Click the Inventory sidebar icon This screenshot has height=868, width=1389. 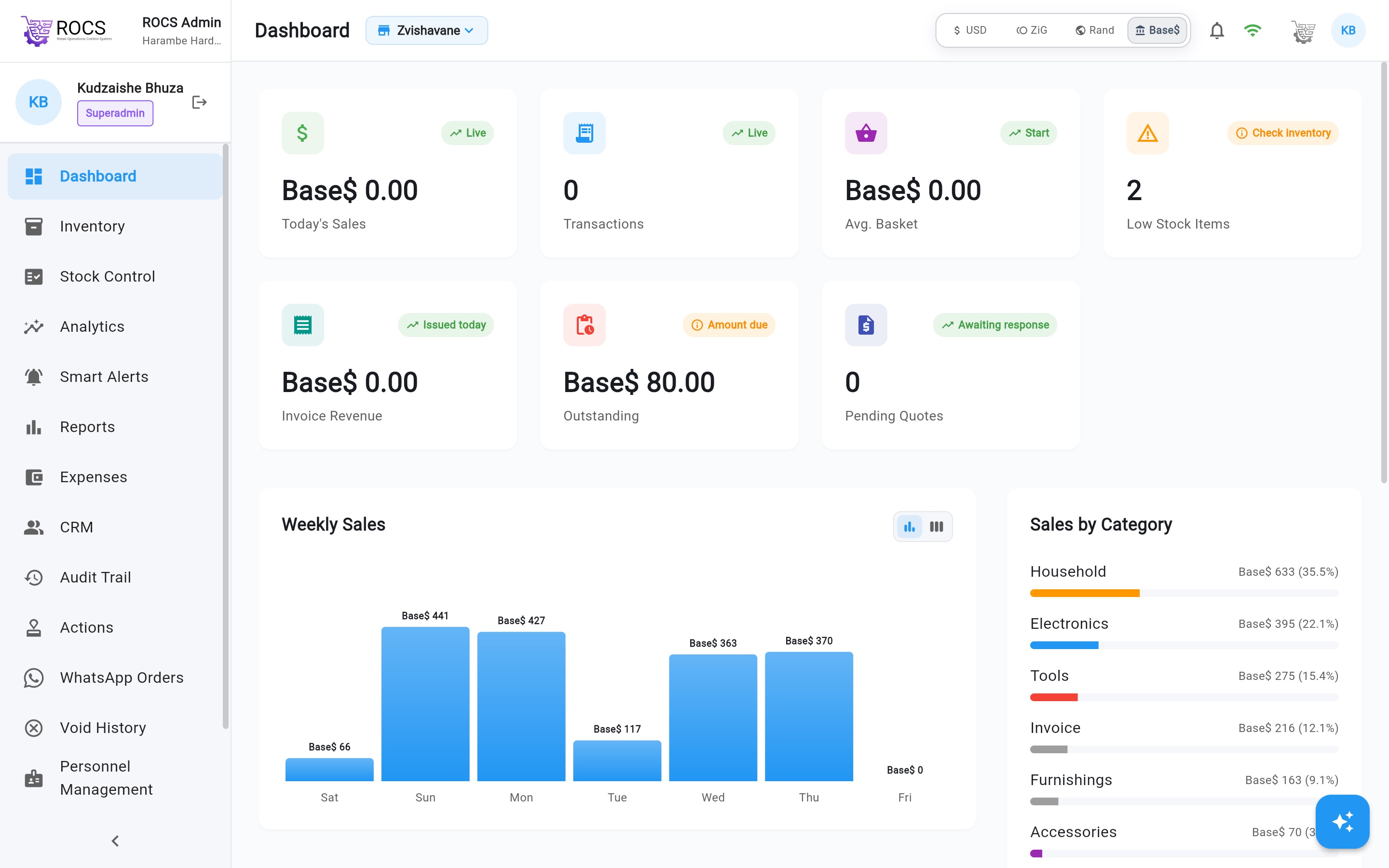(34, 226)
